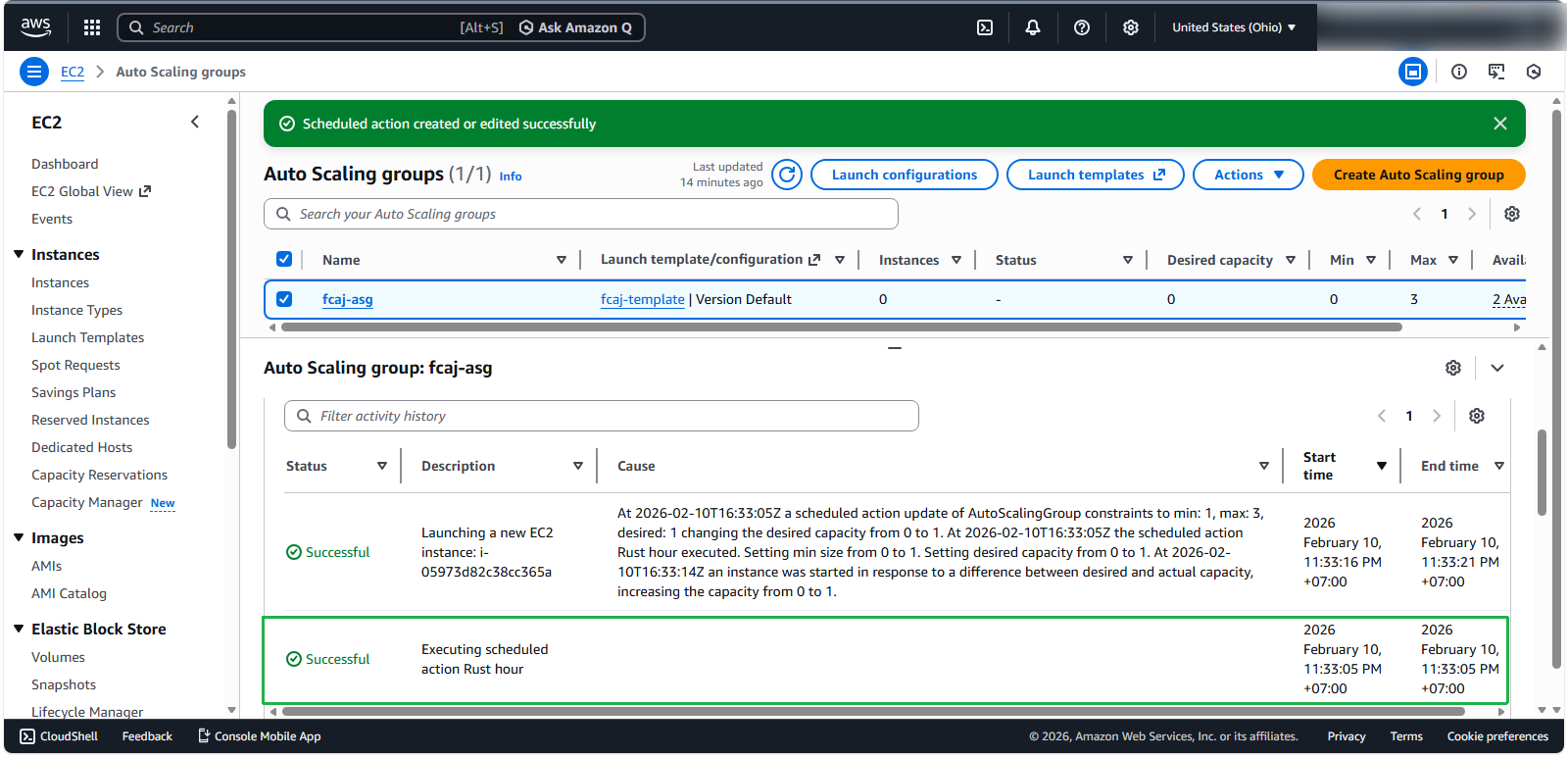This screenshot has width=1568, height=757.
Task: Dismiss the green success banner
Action: tap(1500, 124)
